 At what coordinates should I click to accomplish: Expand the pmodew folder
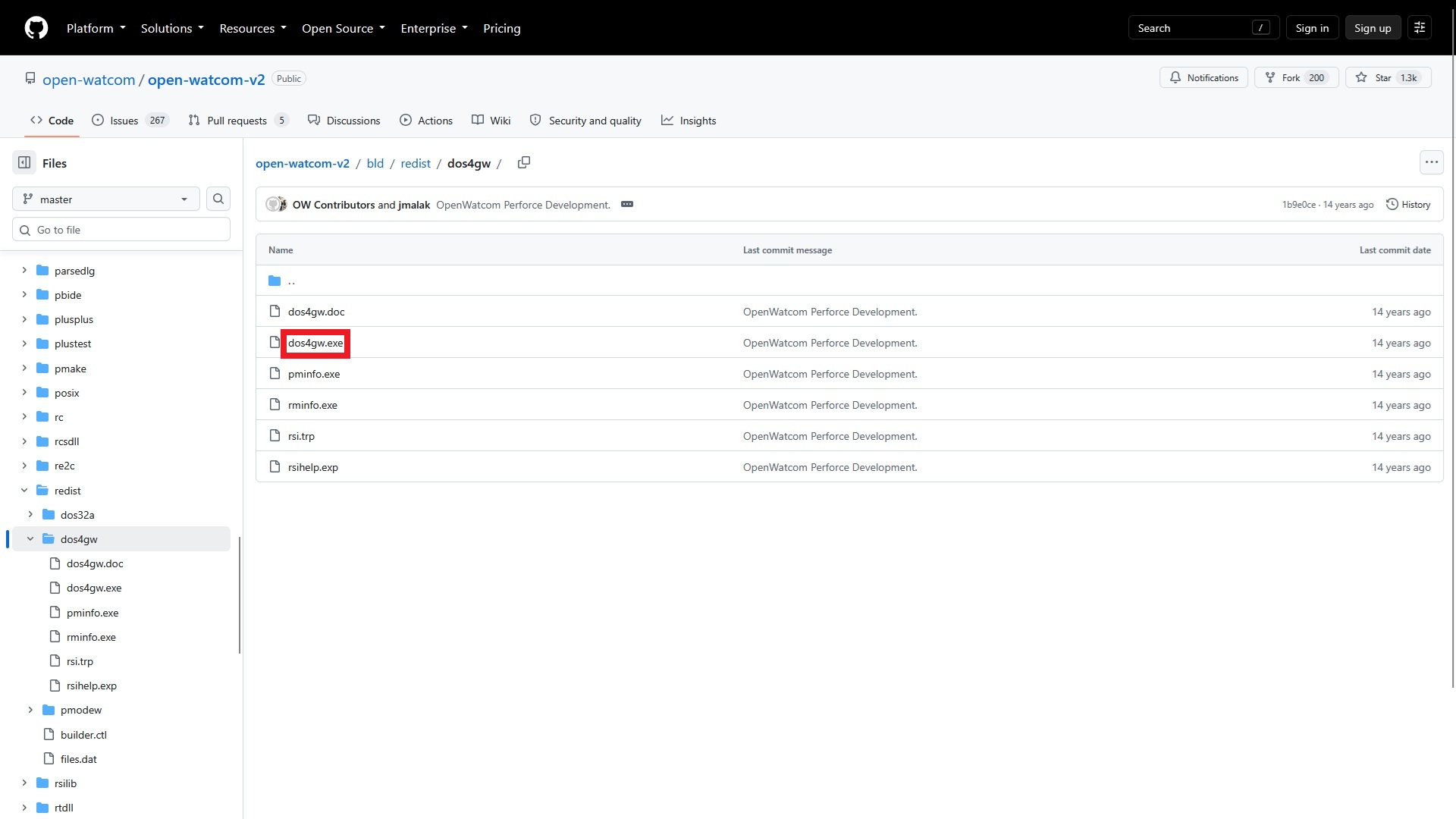pyautogui.click(x=30, y=710)
